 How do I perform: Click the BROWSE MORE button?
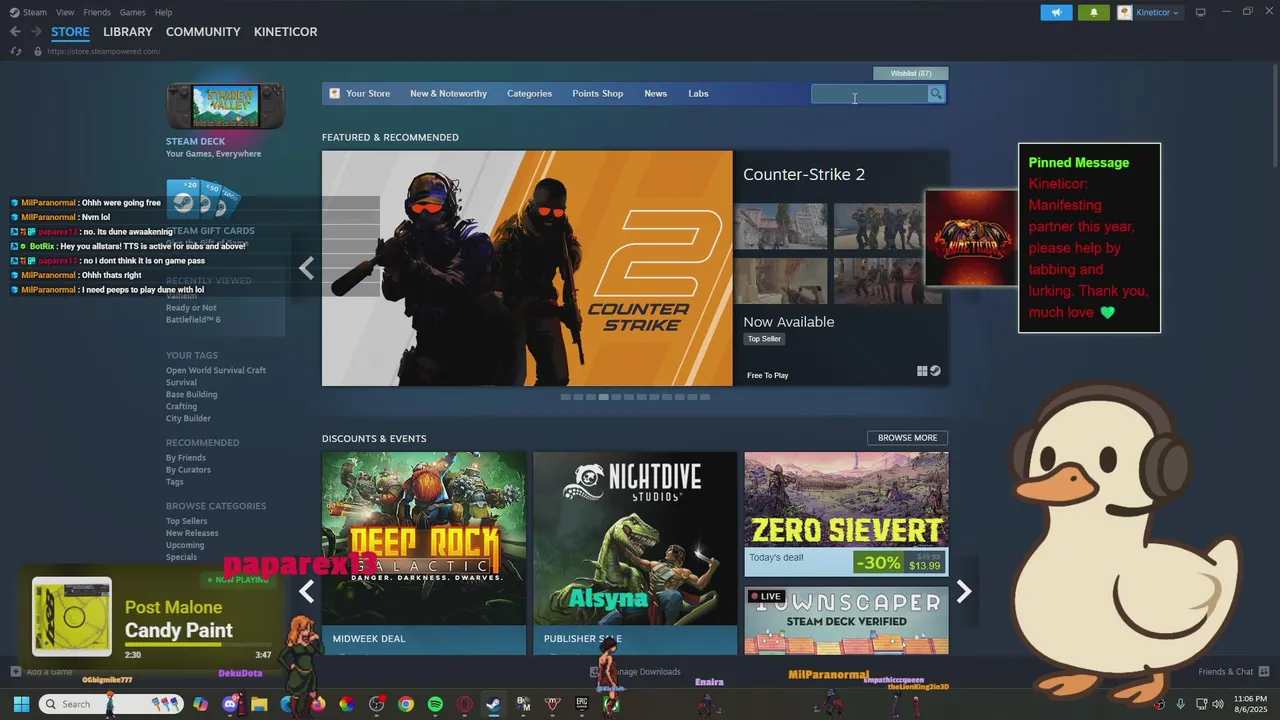907,438
